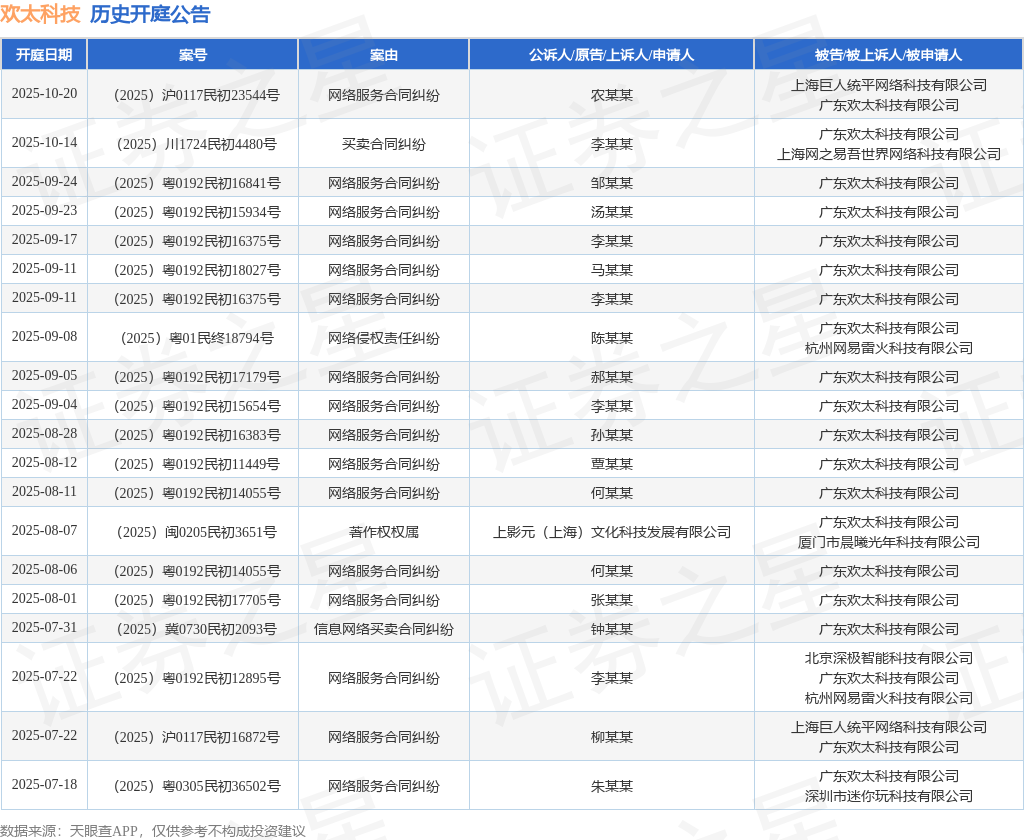Screen dimensions: 1024x840
Task: Click 杭州网易雷火科技有限公司 in the 2025-09-08 row
Action: coord(888,348)
